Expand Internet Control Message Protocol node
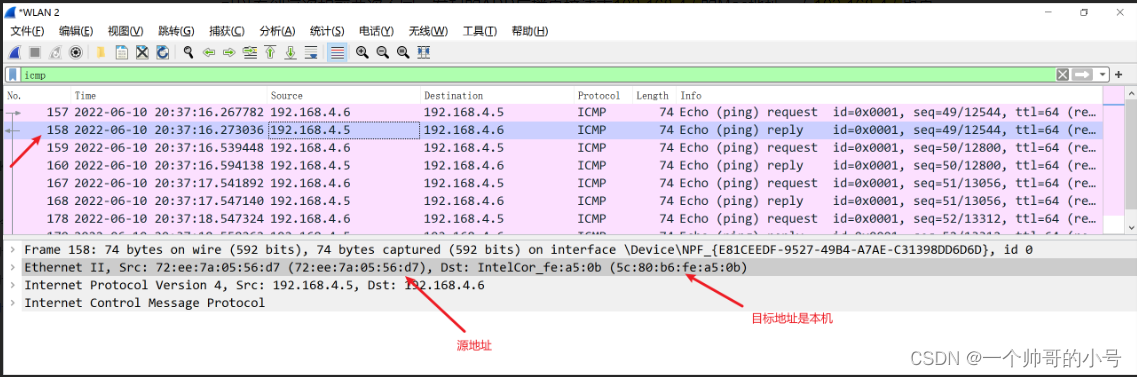The image size is (1137, 377). 11,303
